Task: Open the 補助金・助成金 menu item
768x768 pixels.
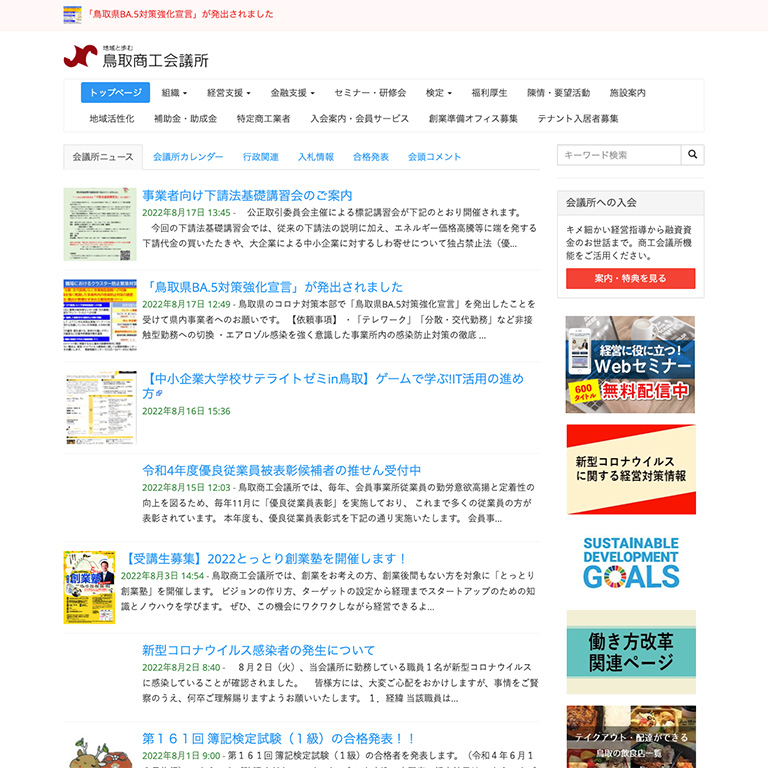Action: coord(186,119)
